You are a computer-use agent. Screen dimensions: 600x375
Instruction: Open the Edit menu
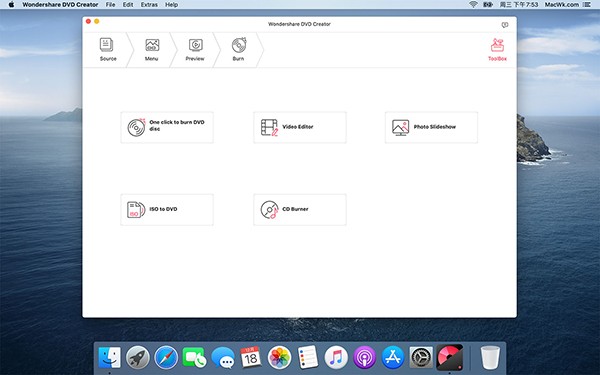(x=128, y=5)
